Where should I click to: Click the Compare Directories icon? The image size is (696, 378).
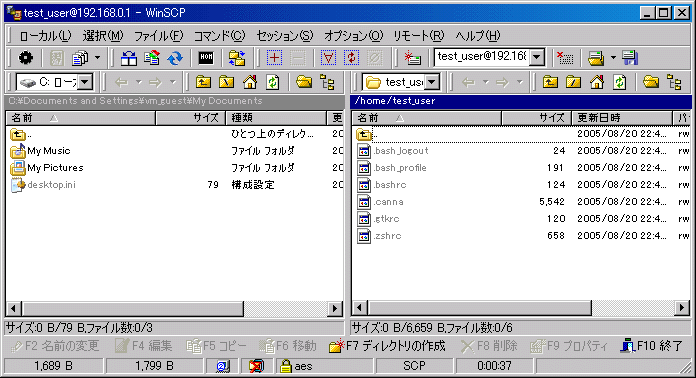(x=129, y=58)
